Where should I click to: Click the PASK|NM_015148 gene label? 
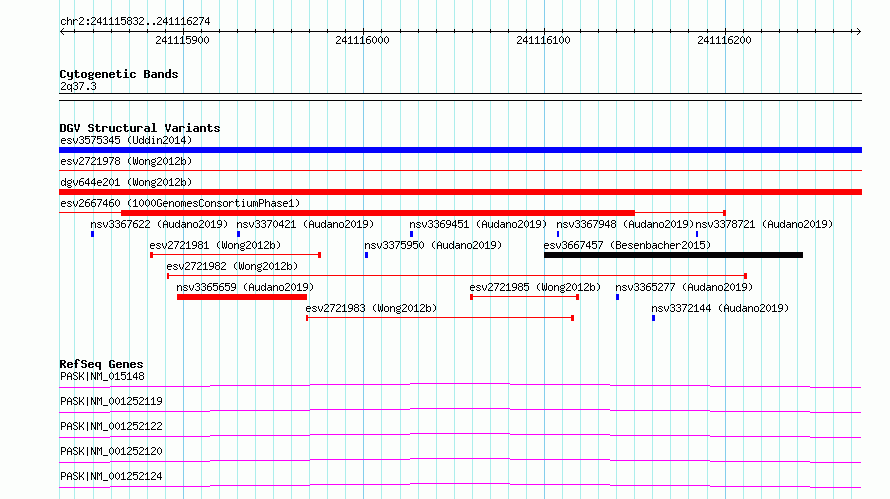[102, 376]
